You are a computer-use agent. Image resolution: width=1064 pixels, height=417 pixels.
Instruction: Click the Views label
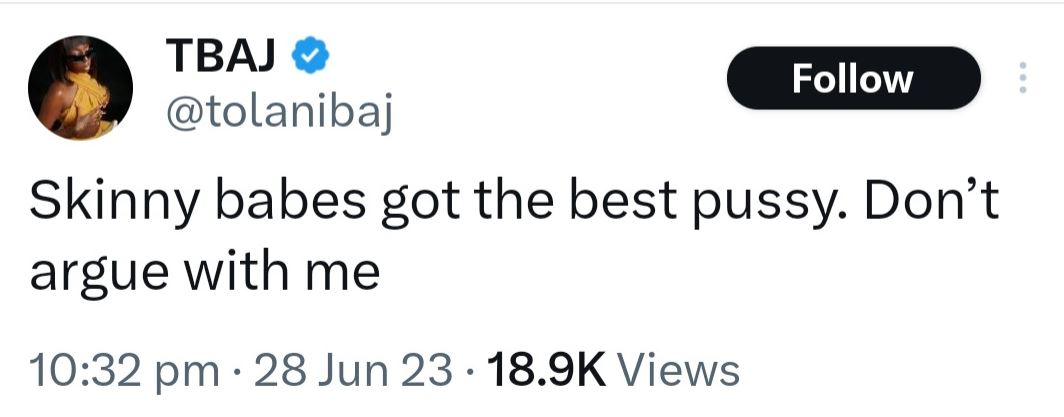pos(679,371)
